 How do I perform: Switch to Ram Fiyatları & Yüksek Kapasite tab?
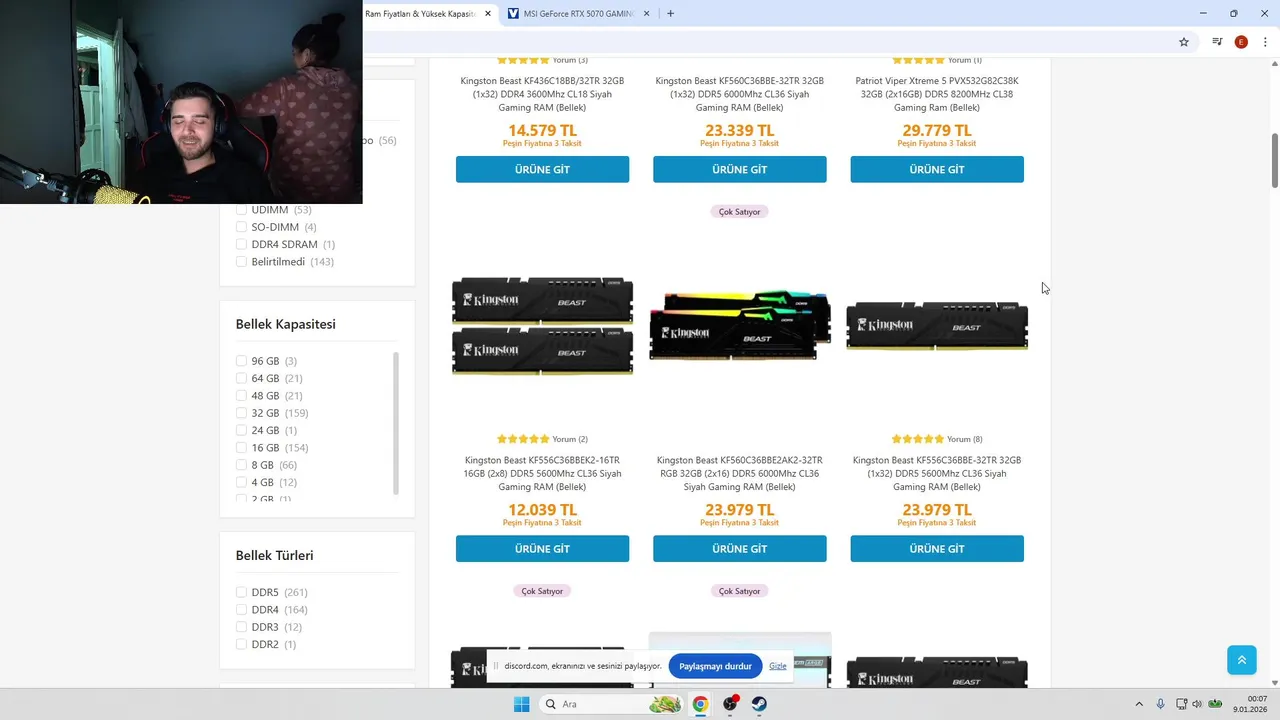[420, 14]
